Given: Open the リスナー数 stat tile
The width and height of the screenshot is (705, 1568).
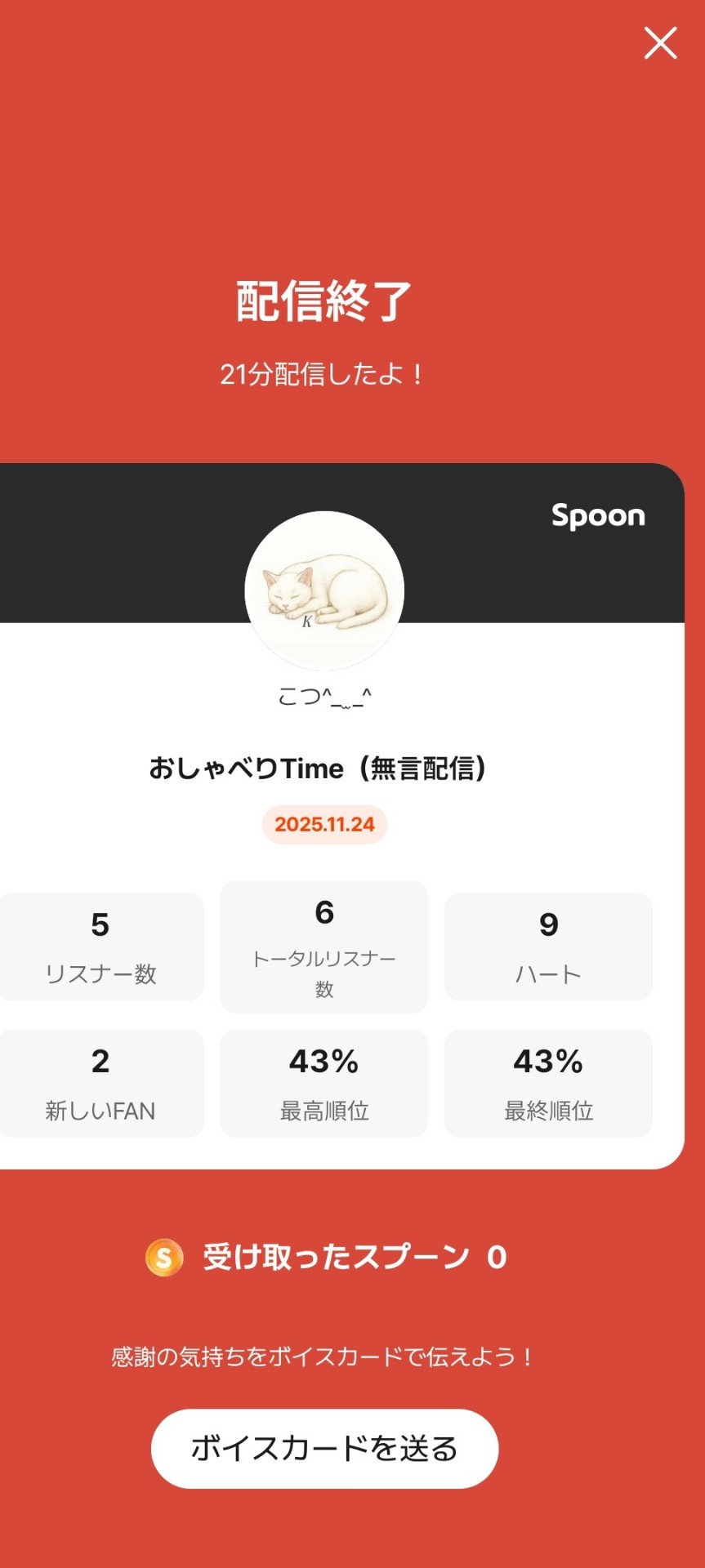Looking at the screenshot, I should click(100, 947).
